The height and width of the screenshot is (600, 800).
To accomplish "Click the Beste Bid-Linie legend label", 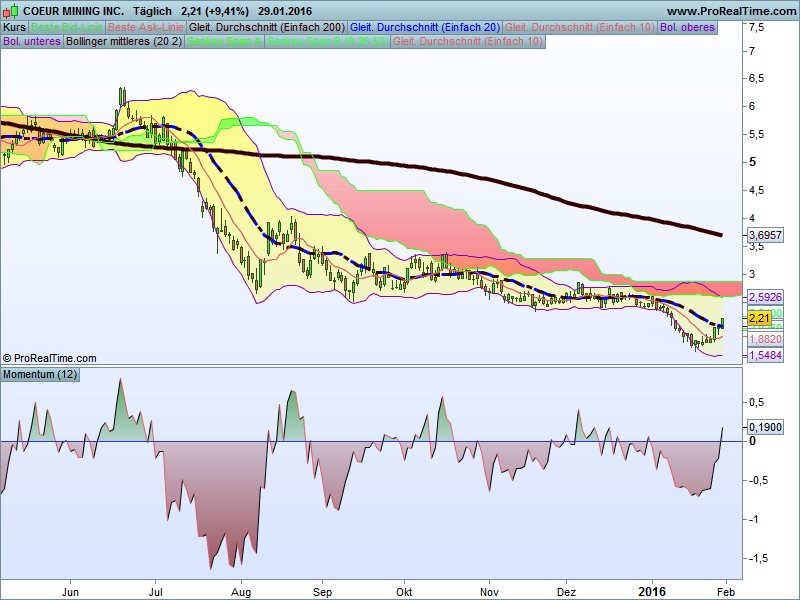I will click(67, 28).
